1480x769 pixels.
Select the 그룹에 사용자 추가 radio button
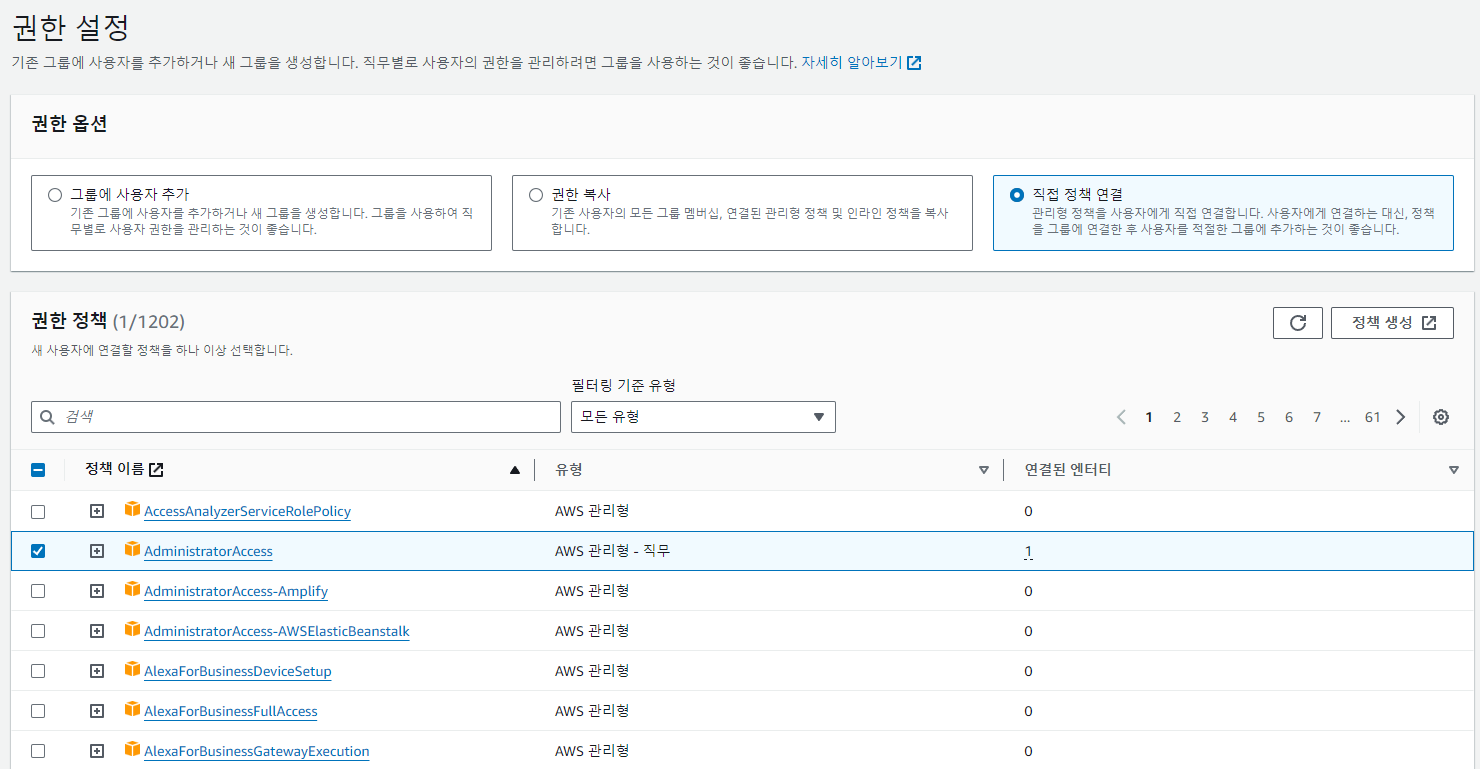click(x=55, y=196)
